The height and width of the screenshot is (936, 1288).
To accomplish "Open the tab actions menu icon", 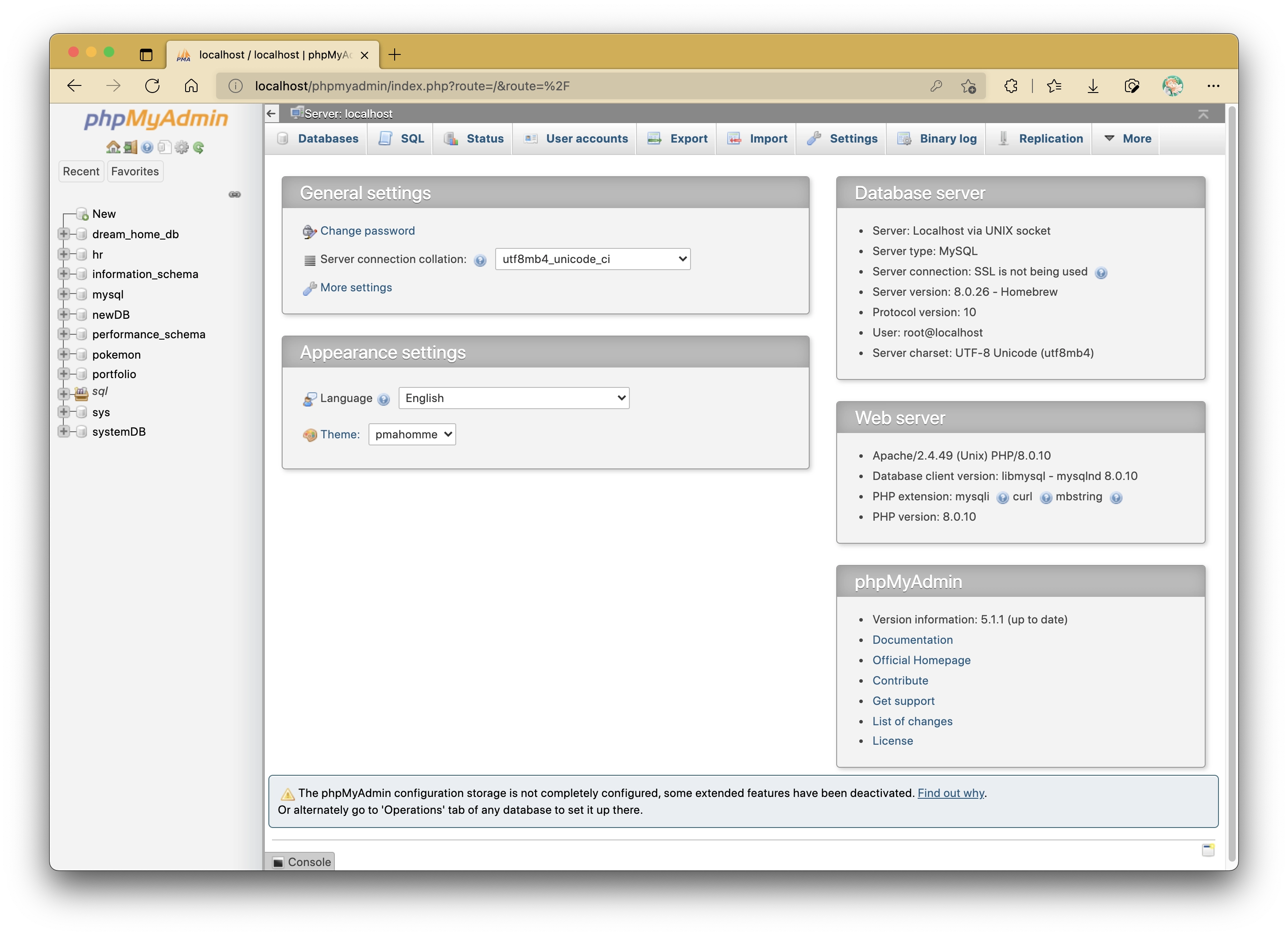I will pos(146,54).
